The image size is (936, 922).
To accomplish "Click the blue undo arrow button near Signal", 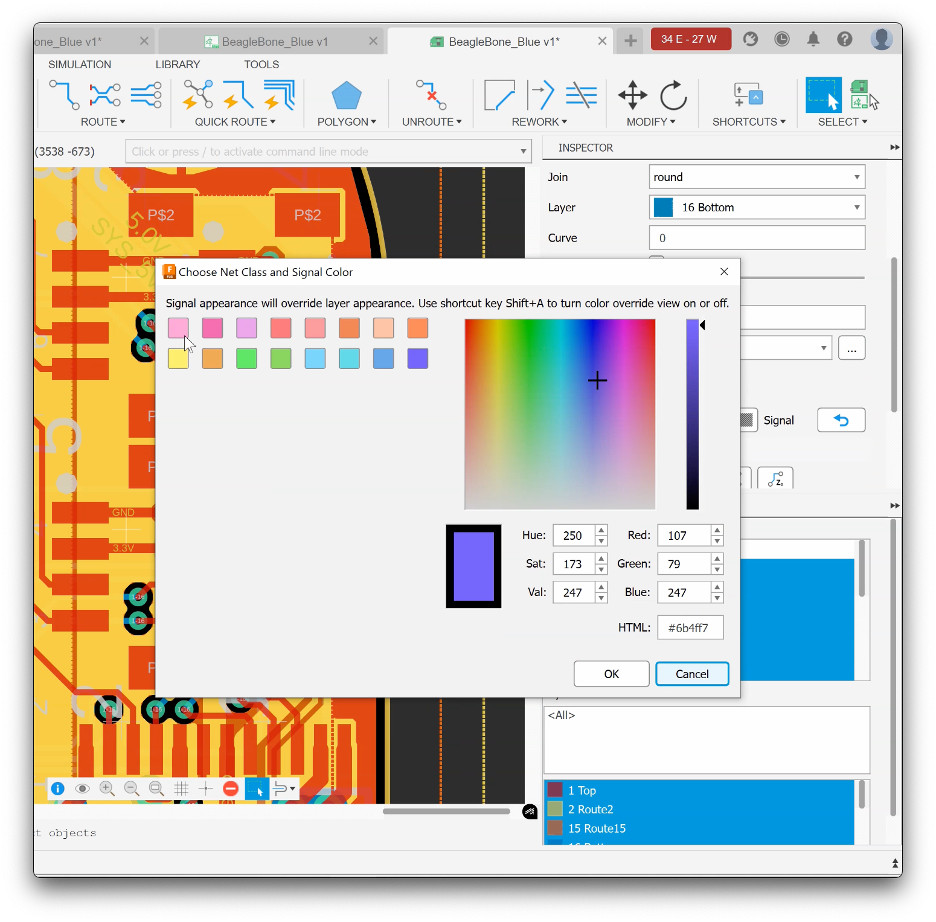I will [x=840, y=420].
